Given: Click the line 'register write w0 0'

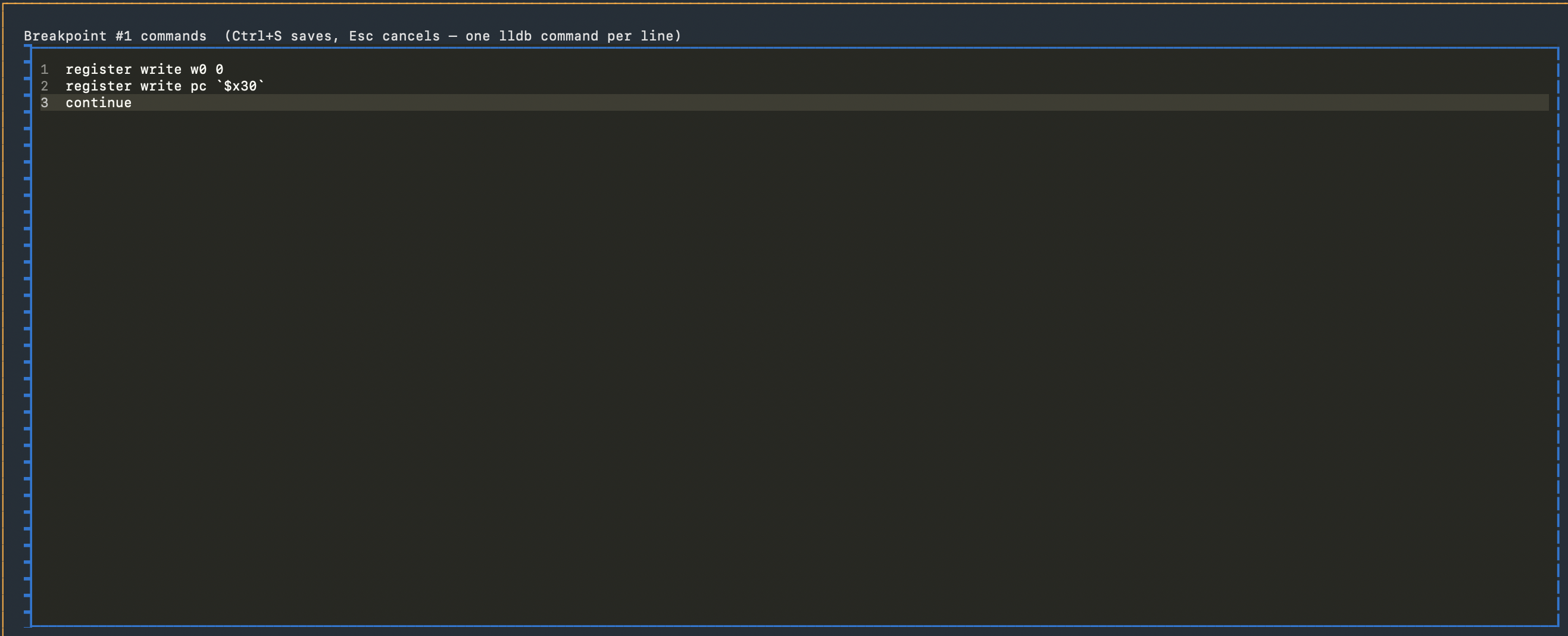Looking at the screenshot, I should [144, 70].
